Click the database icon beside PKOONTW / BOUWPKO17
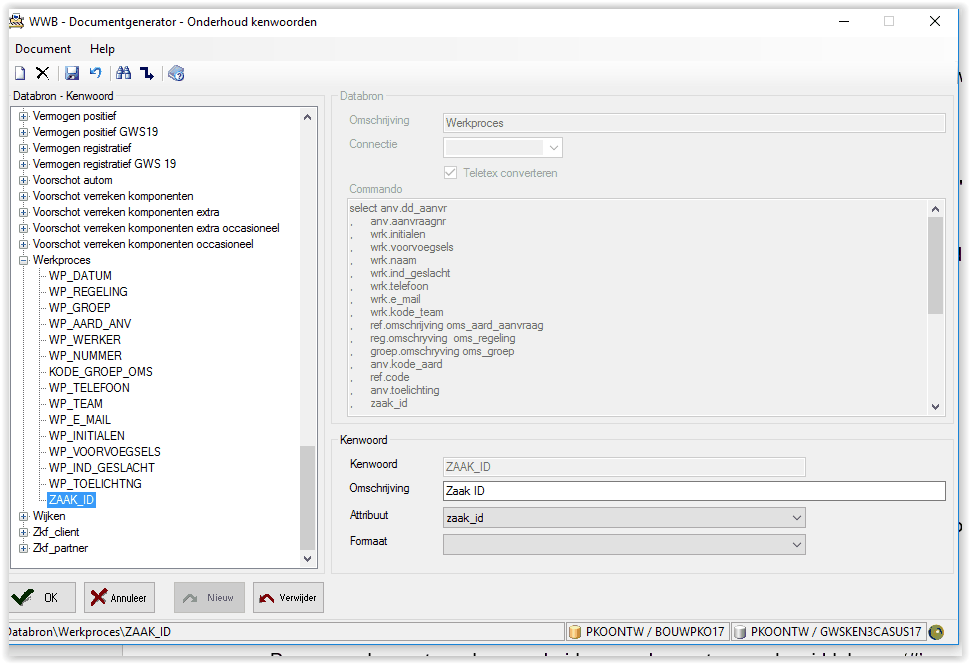Screen dimensions: 970x664 coord(575,632)
